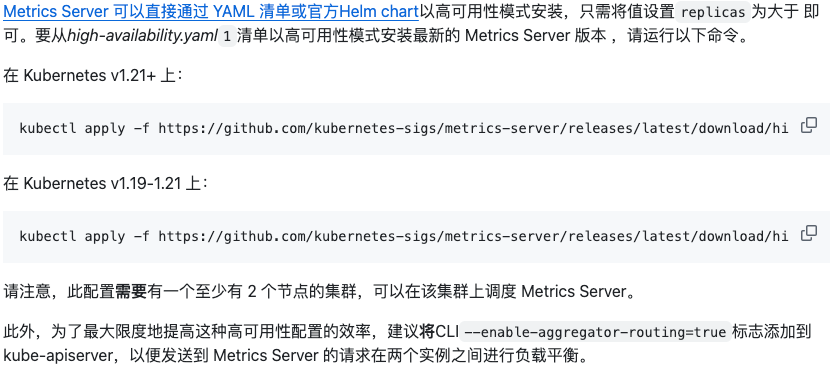
Task: Click the bold '将' before CLI
Action: tap(427, 333)
